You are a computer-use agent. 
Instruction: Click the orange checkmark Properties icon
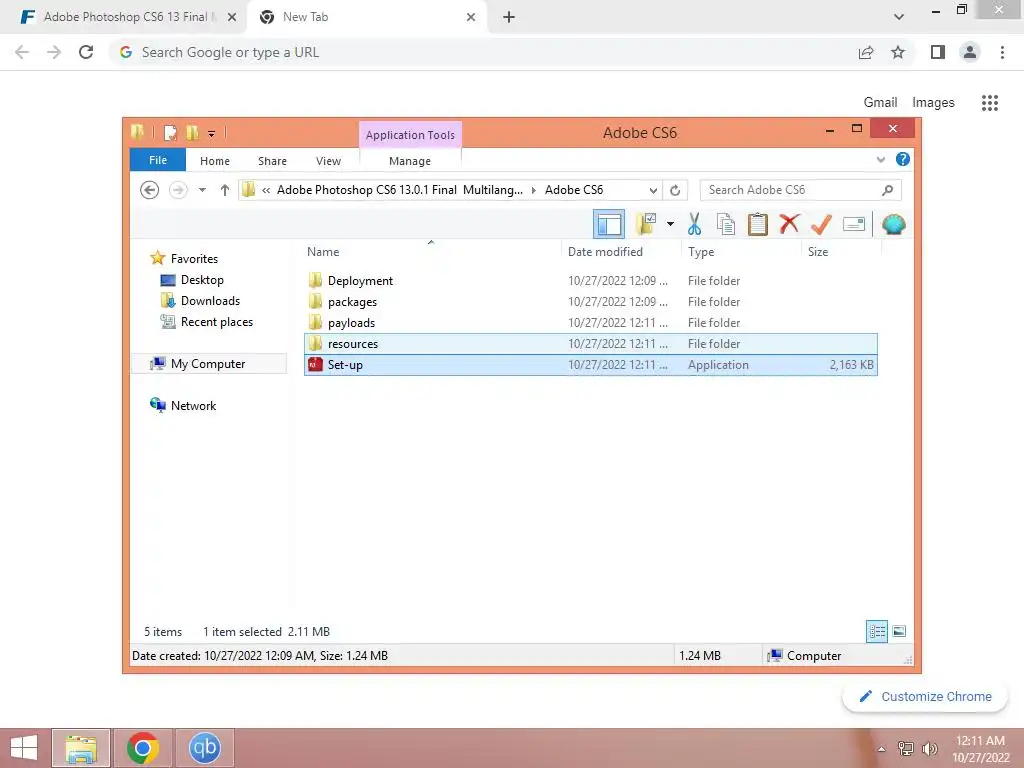coord(821,224)
